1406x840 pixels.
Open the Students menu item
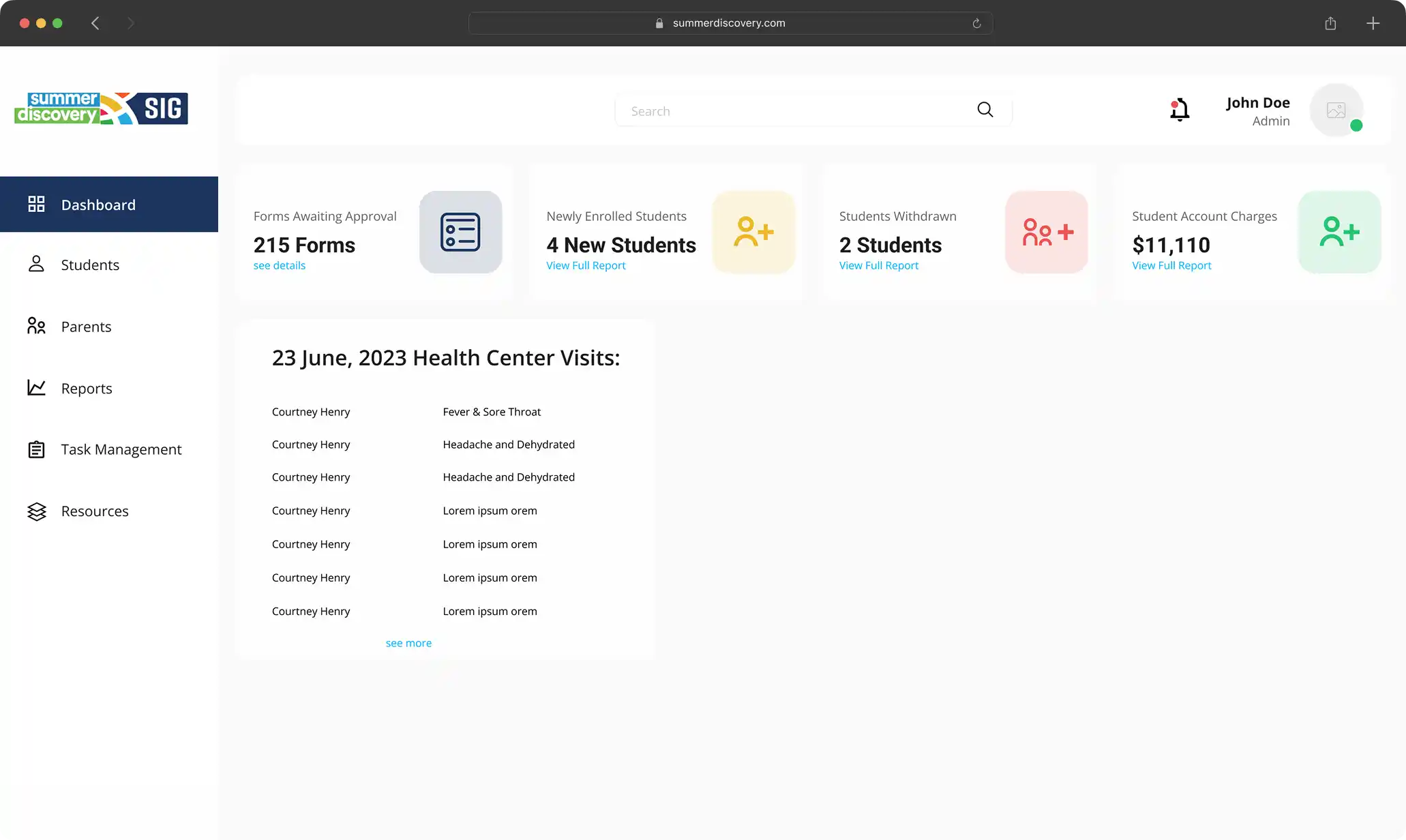coord(90,265)
